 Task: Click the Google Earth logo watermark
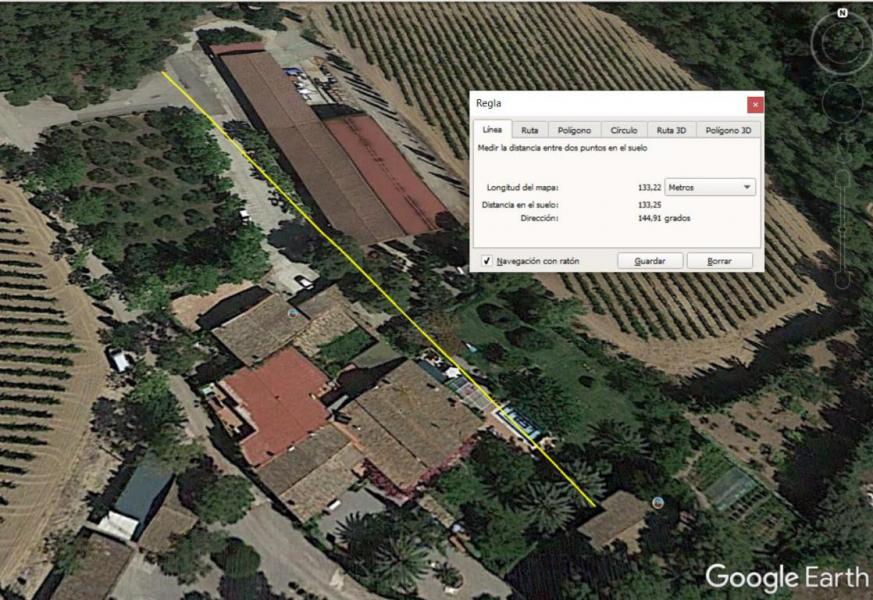point(787,578)
